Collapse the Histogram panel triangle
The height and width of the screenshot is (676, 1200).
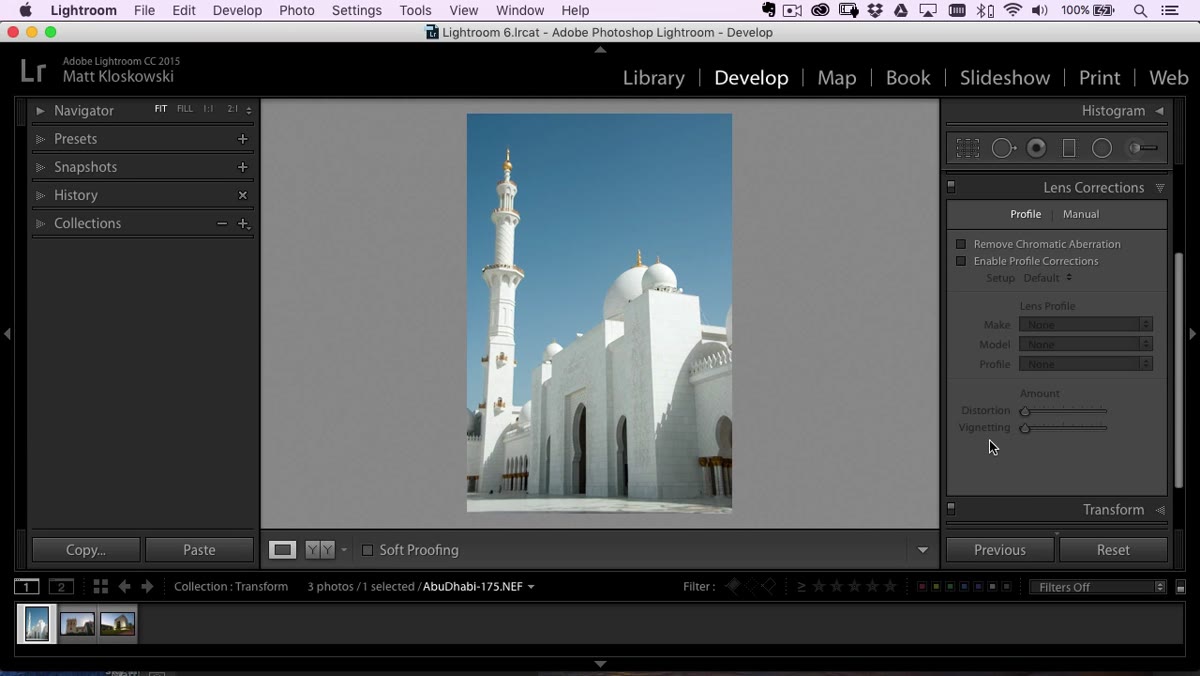1160,111
